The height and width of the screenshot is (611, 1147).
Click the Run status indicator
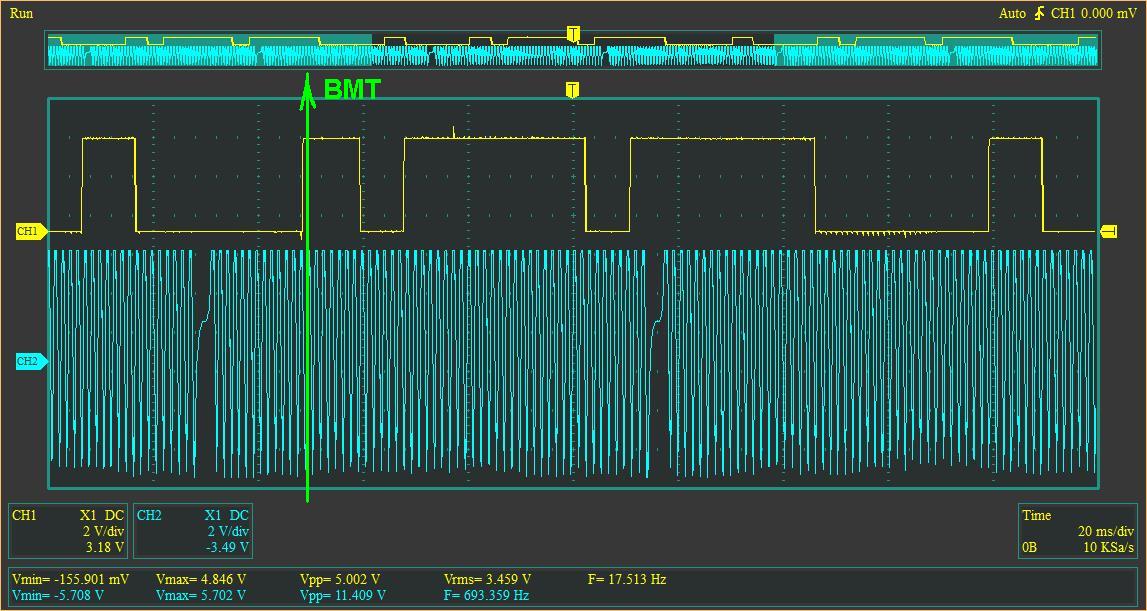pos(21,13)
